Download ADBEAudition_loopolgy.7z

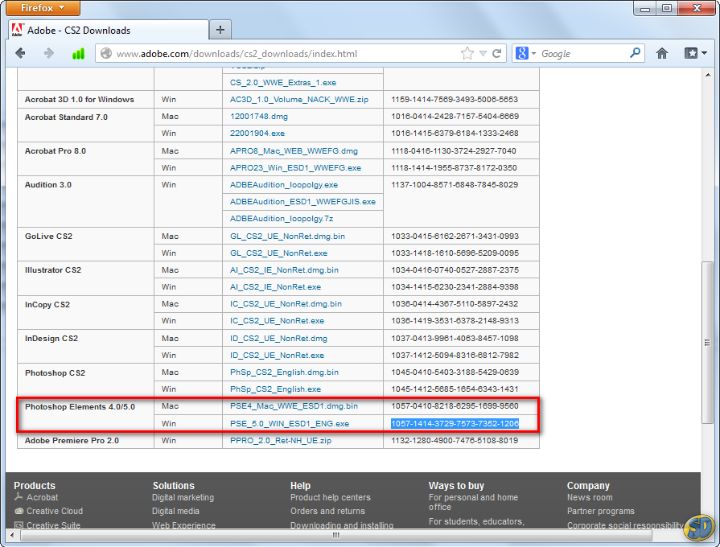click(281, 219)
